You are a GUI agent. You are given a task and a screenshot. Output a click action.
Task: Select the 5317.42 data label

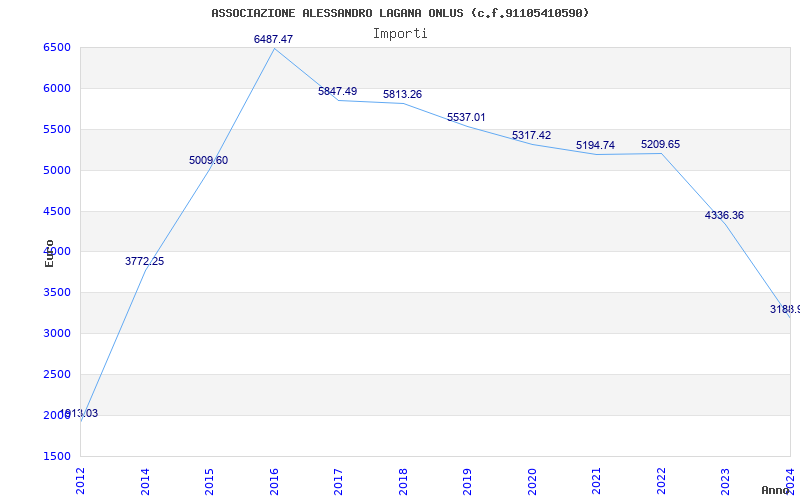click(532, 135)
